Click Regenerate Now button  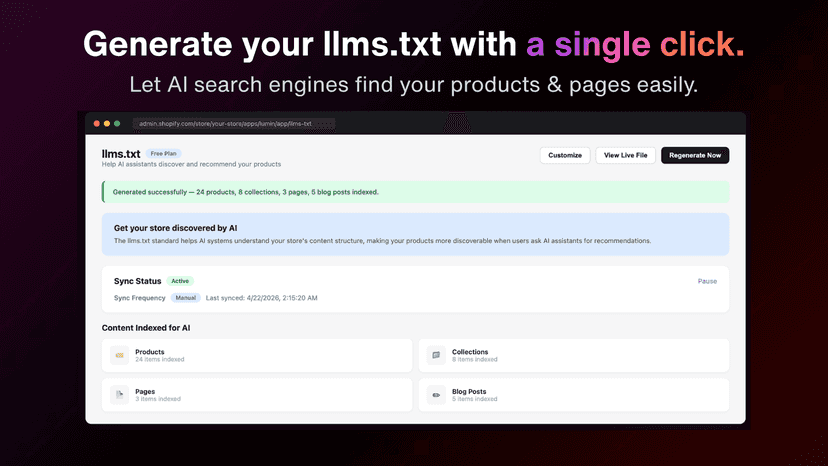click(x=695, y=155)
